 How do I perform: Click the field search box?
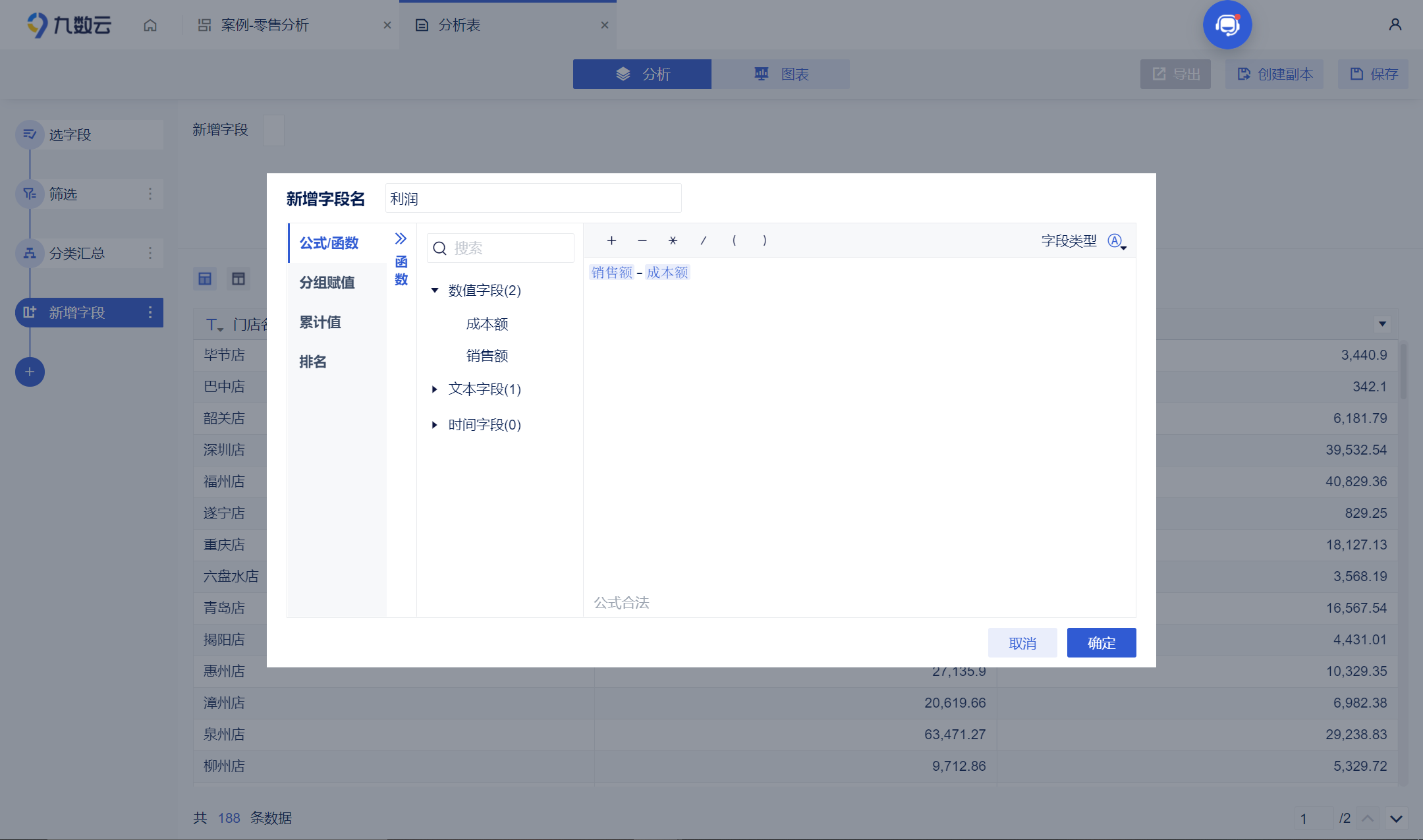501,248
